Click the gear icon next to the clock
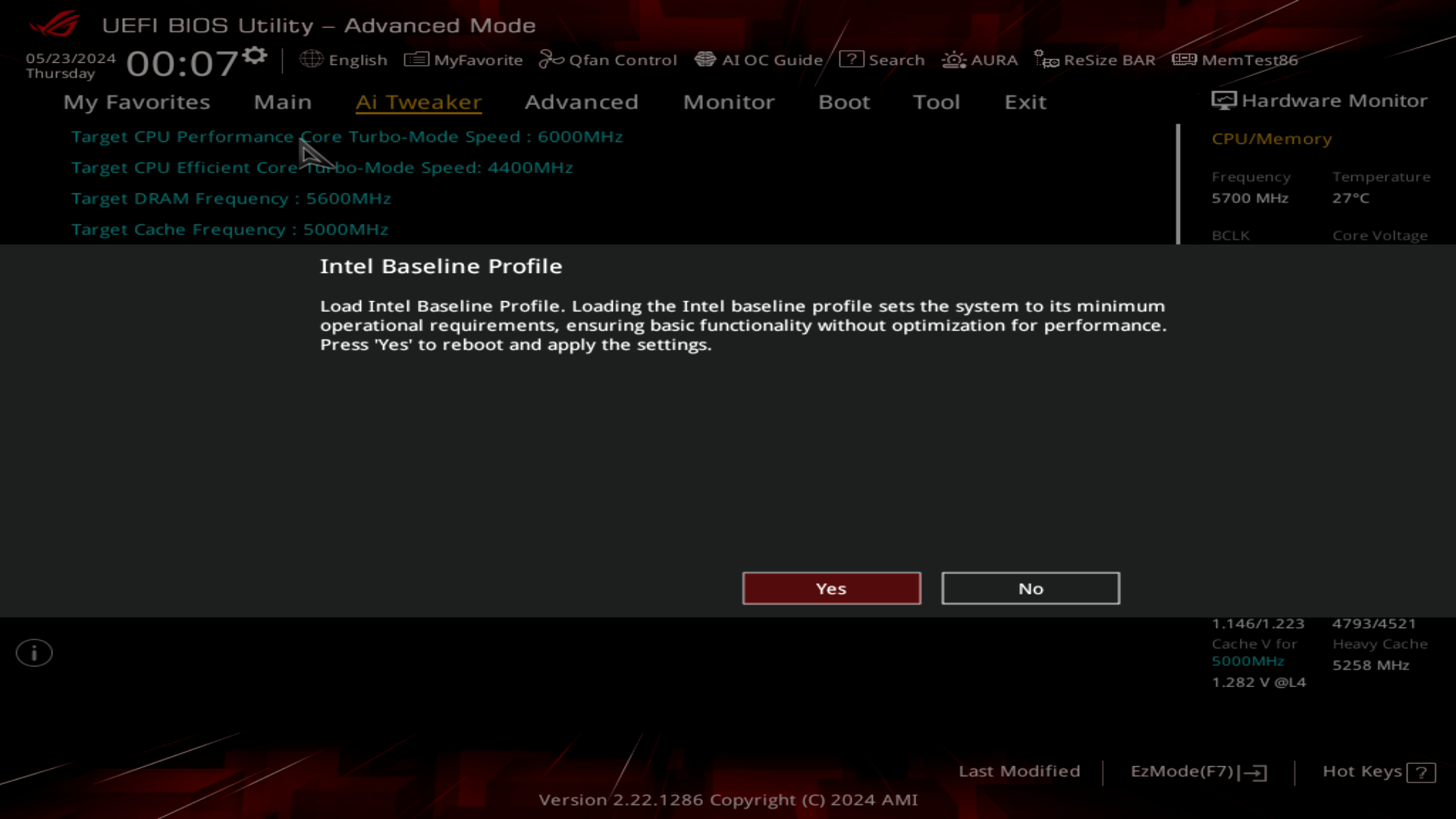 [255, 54]
